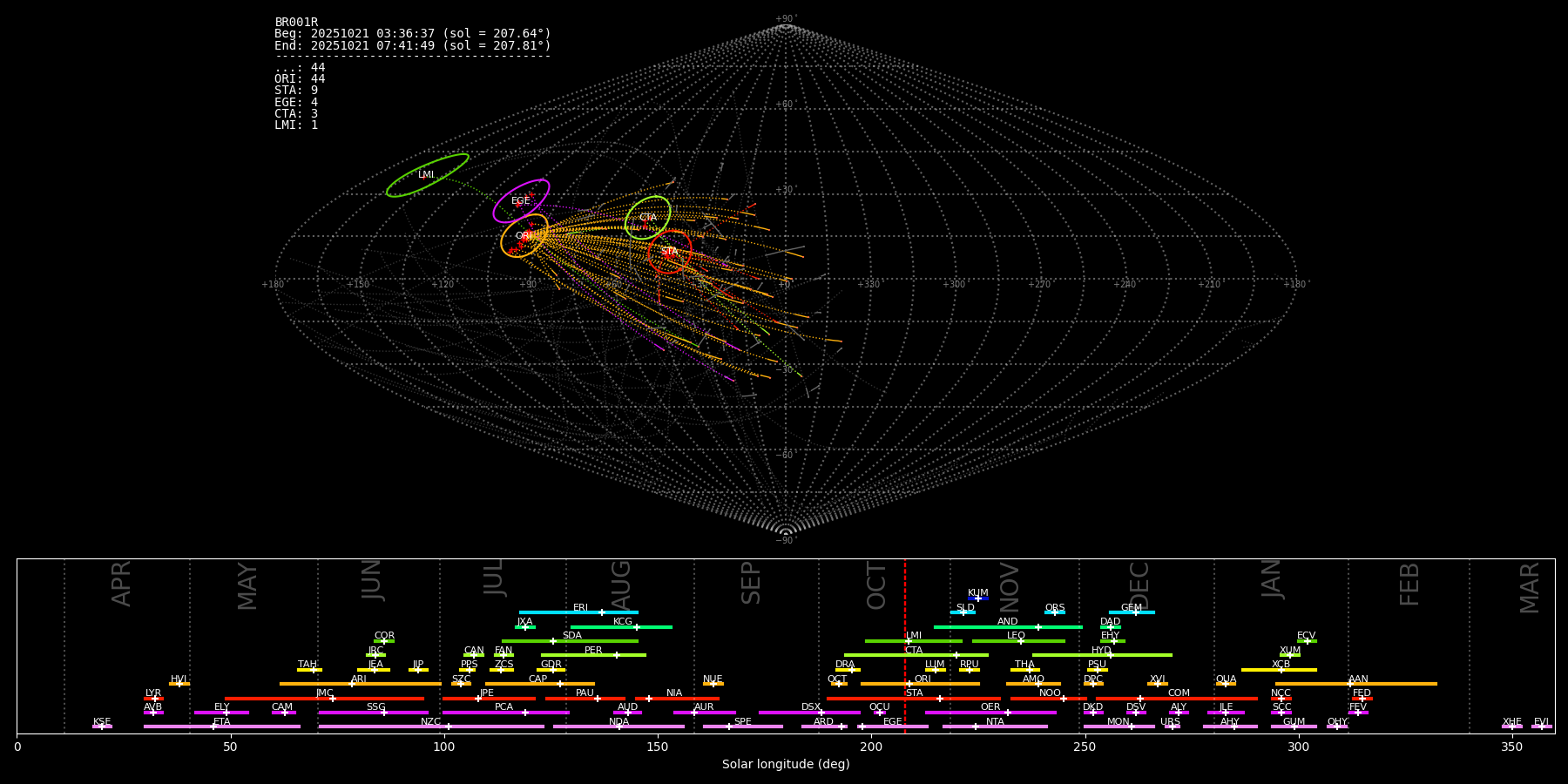1568x784 pixels.
Task: Click the AAN shower label in timeline
Action: click(x=1359, y=679)
